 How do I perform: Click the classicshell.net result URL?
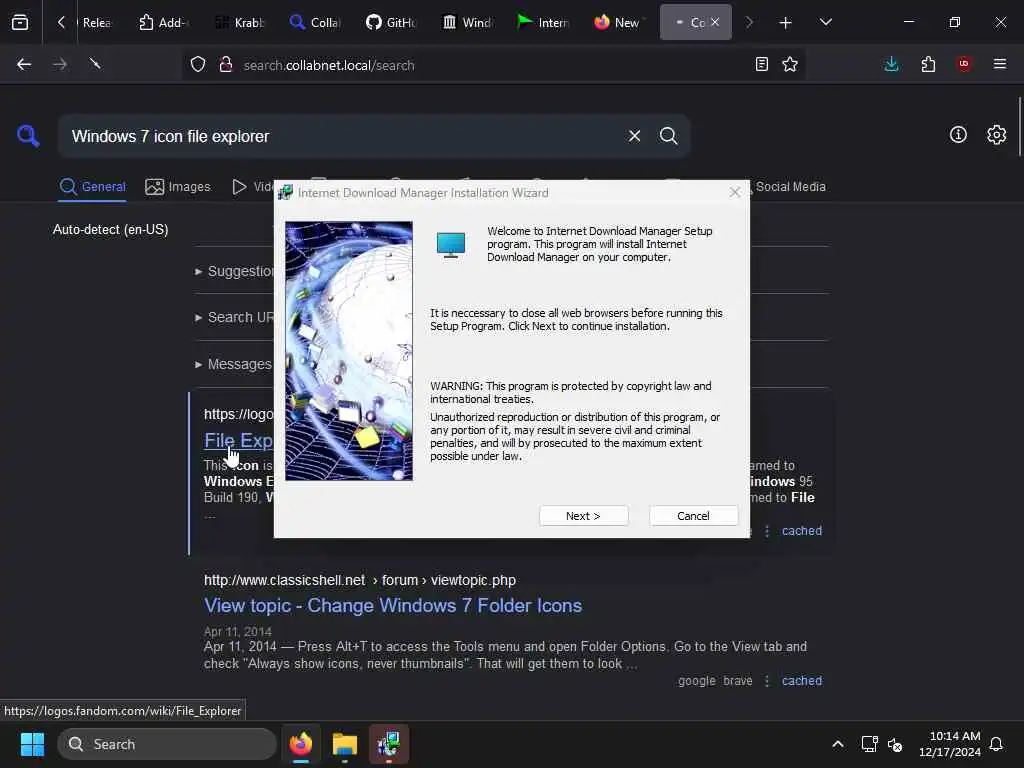(360, 580)
